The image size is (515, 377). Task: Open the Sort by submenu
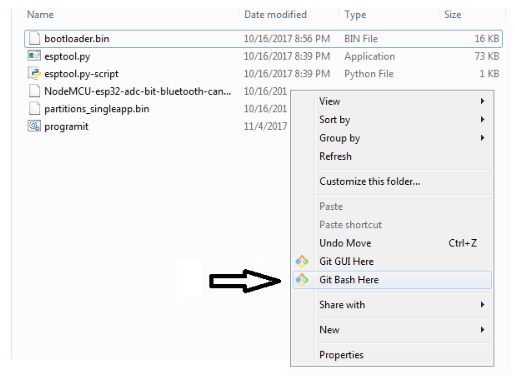(392, 119)
